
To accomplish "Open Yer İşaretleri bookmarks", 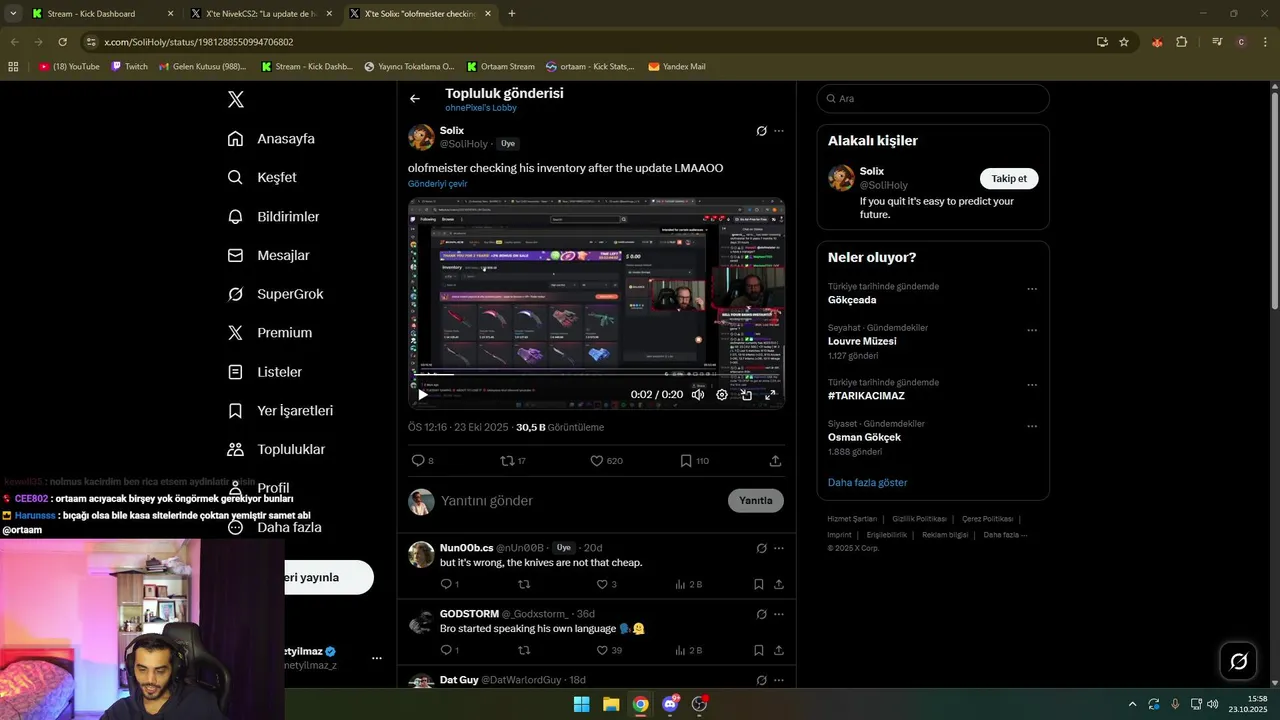I will (280, 411).
